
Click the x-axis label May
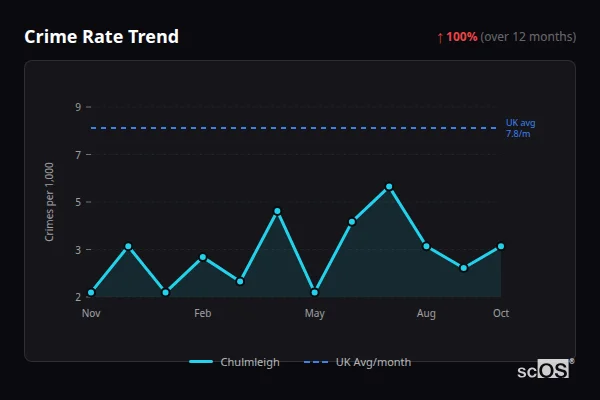[x=315, y=313]
